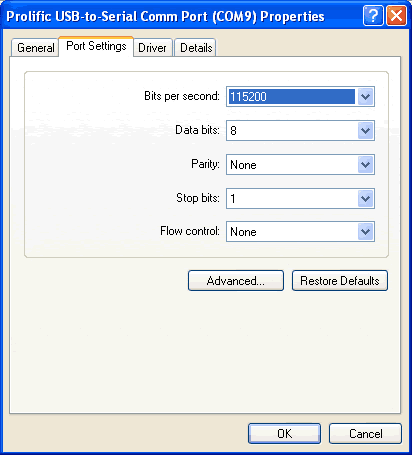Screen dimensions: 412x455
Task: Open the Data bits dropdown arrow
Action: click(x=366, y=130)
